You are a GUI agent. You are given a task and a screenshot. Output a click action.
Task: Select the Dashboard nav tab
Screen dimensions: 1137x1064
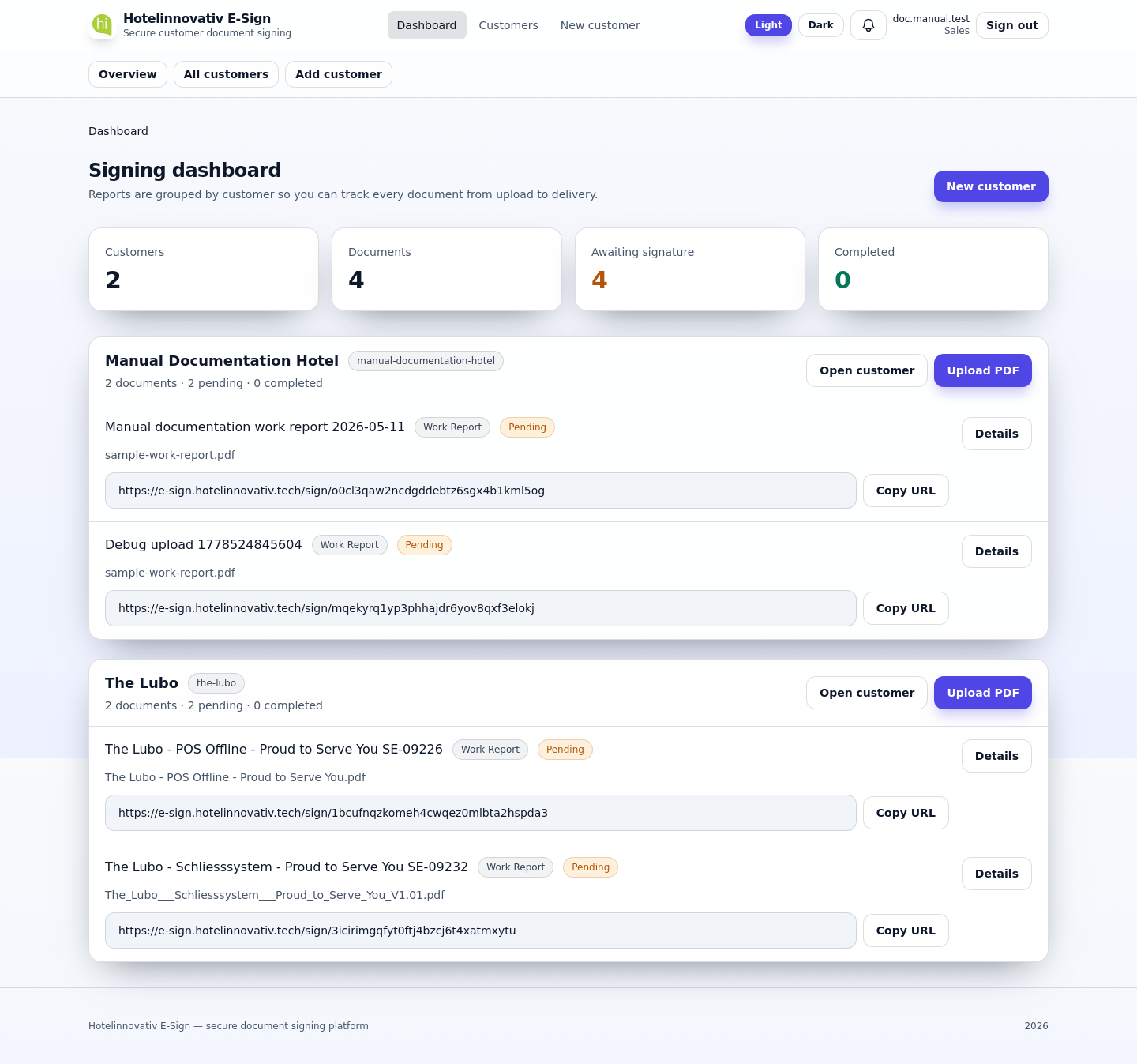pyautogui.click(x=426, y=25)
